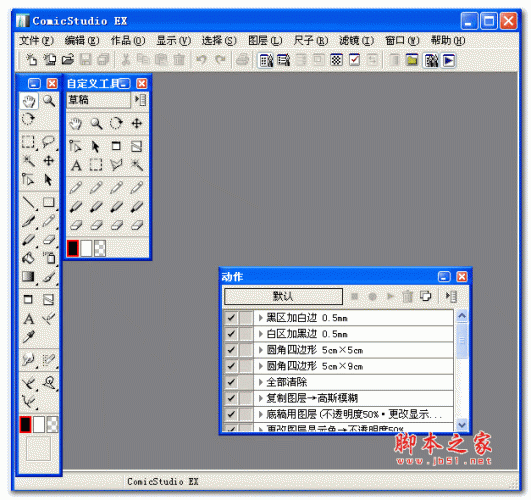The image size is (531, 500).
Task: Pick the black color swatch in left toolbox
Action: (x=25, y=424)
